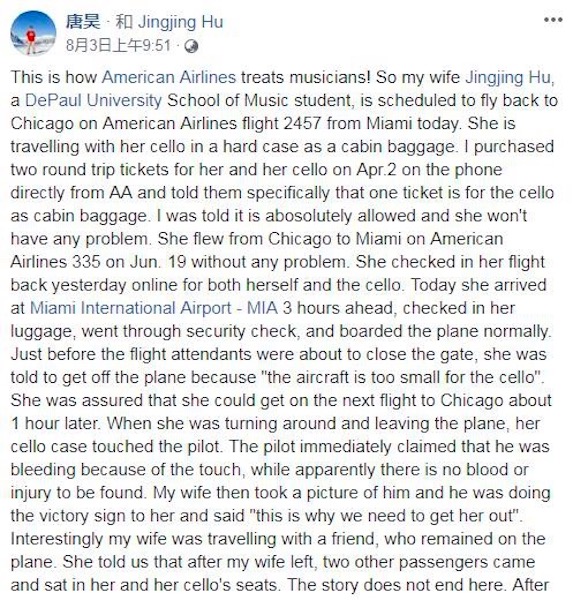Follow the American Airlines page link

click(169, 77)
